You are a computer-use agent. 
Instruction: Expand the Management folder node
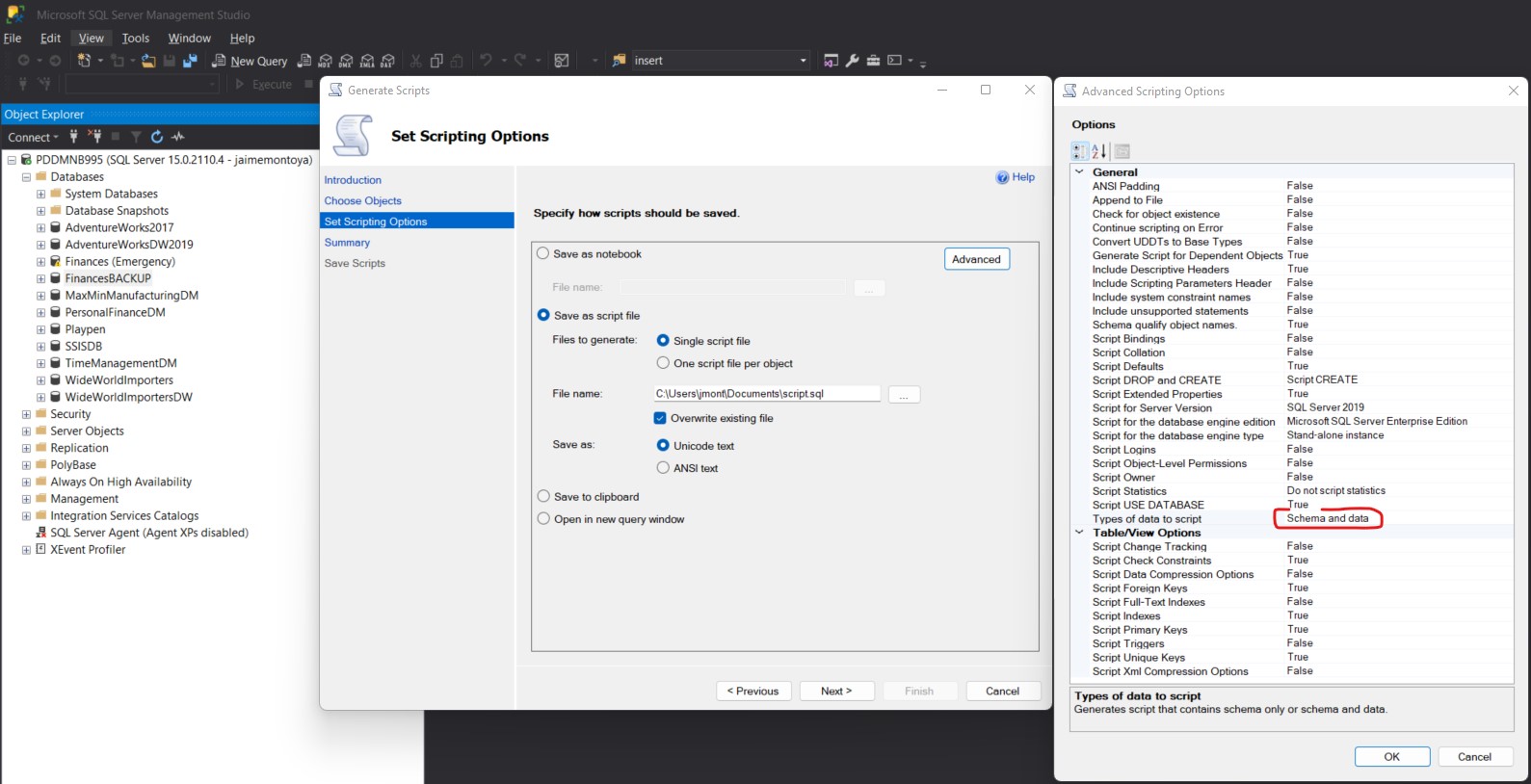click(26, 499)
